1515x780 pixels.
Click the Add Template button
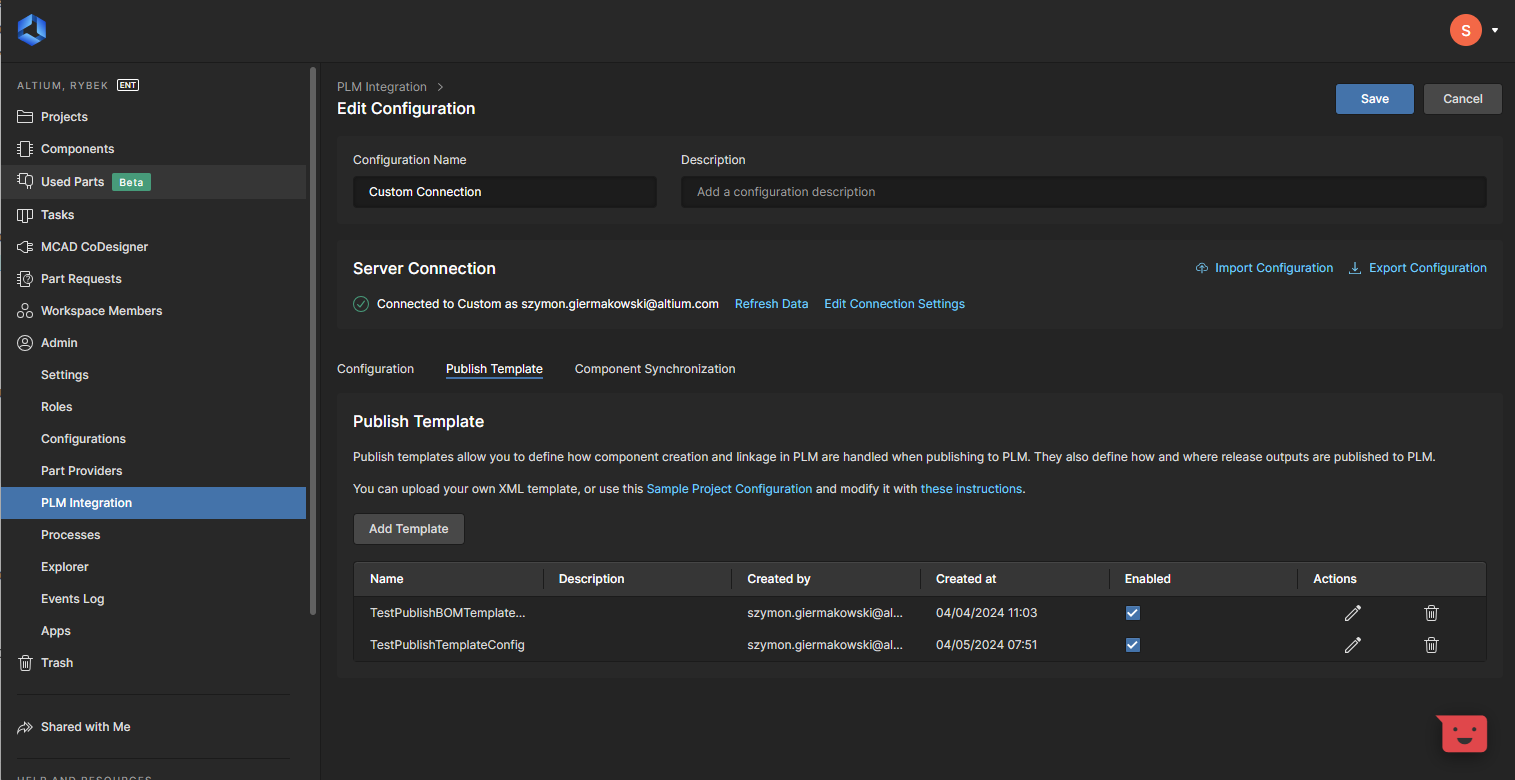(408, 529)
